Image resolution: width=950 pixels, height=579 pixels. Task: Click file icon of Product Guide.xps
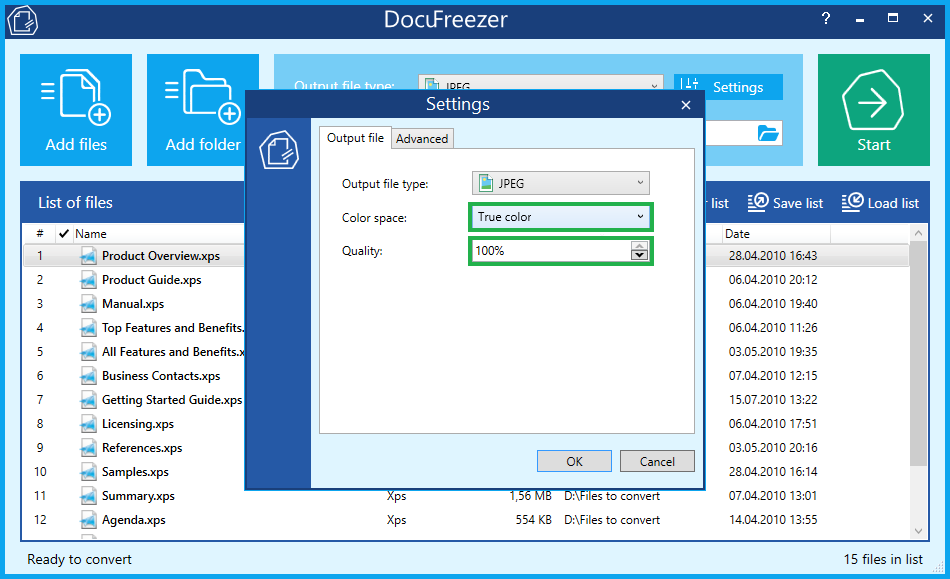pos(88,279)
